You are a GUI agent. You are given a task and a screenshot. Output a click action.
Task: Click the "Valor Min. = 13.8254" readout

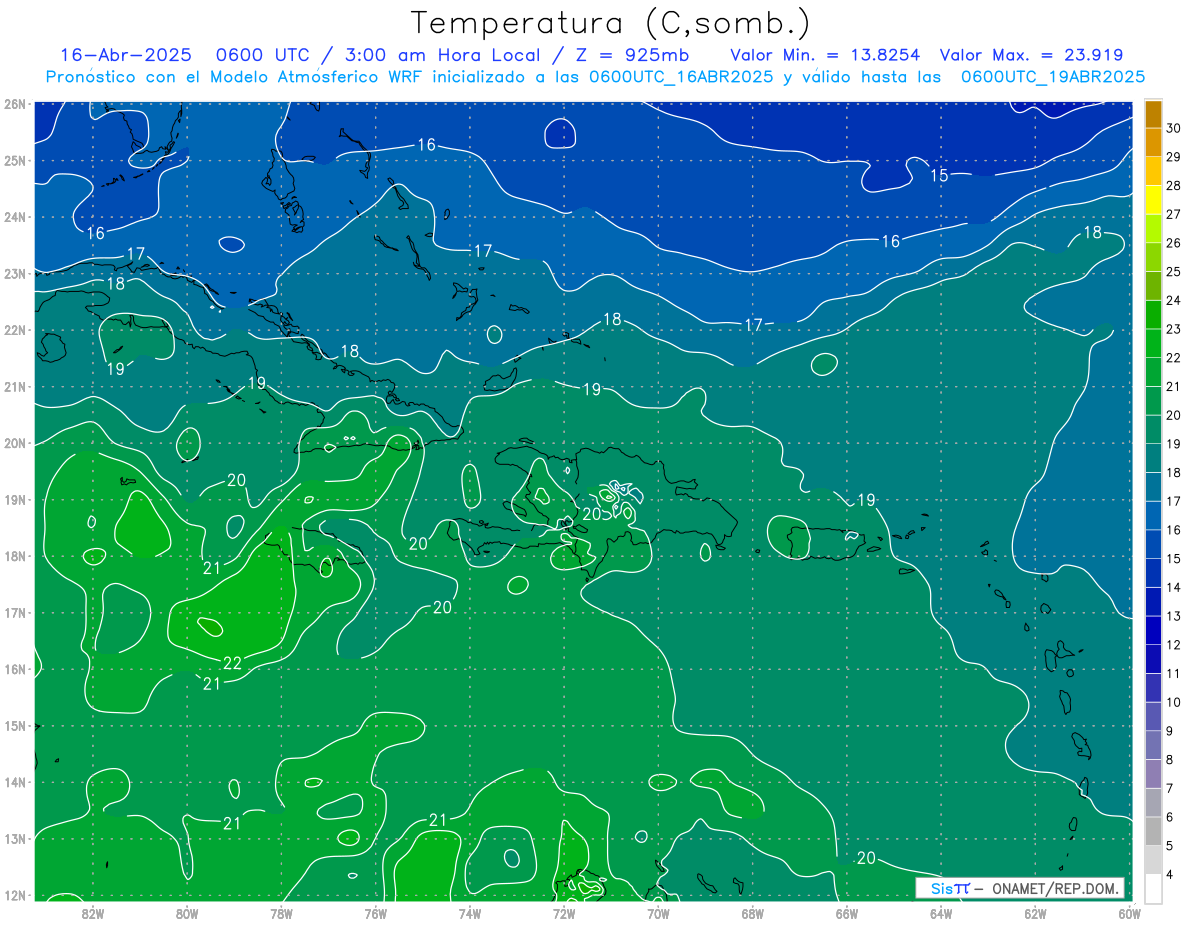[825, 55]
